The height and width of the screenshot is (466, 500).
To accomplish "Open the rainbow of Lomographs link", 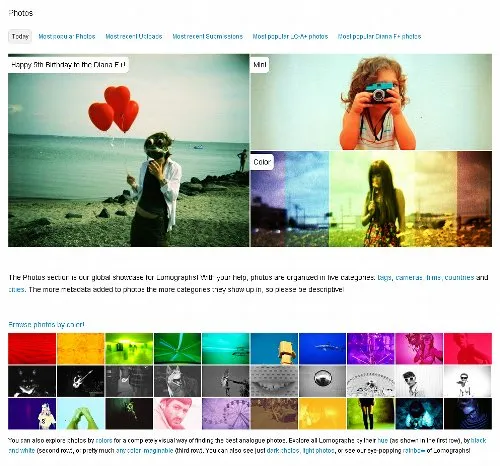I will (414, 451).
